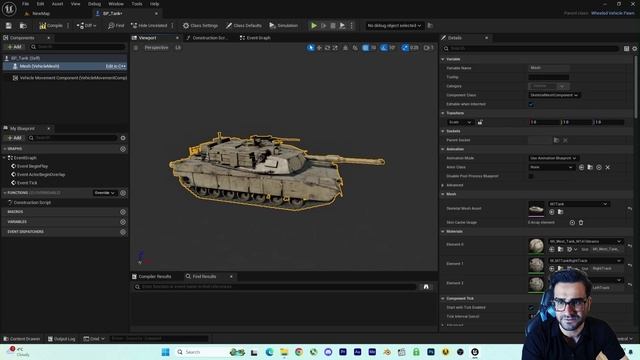The height and width of the screenshot is (360, 640).
Task: Open My Blueprint settings gear icon
Action: 123,138
